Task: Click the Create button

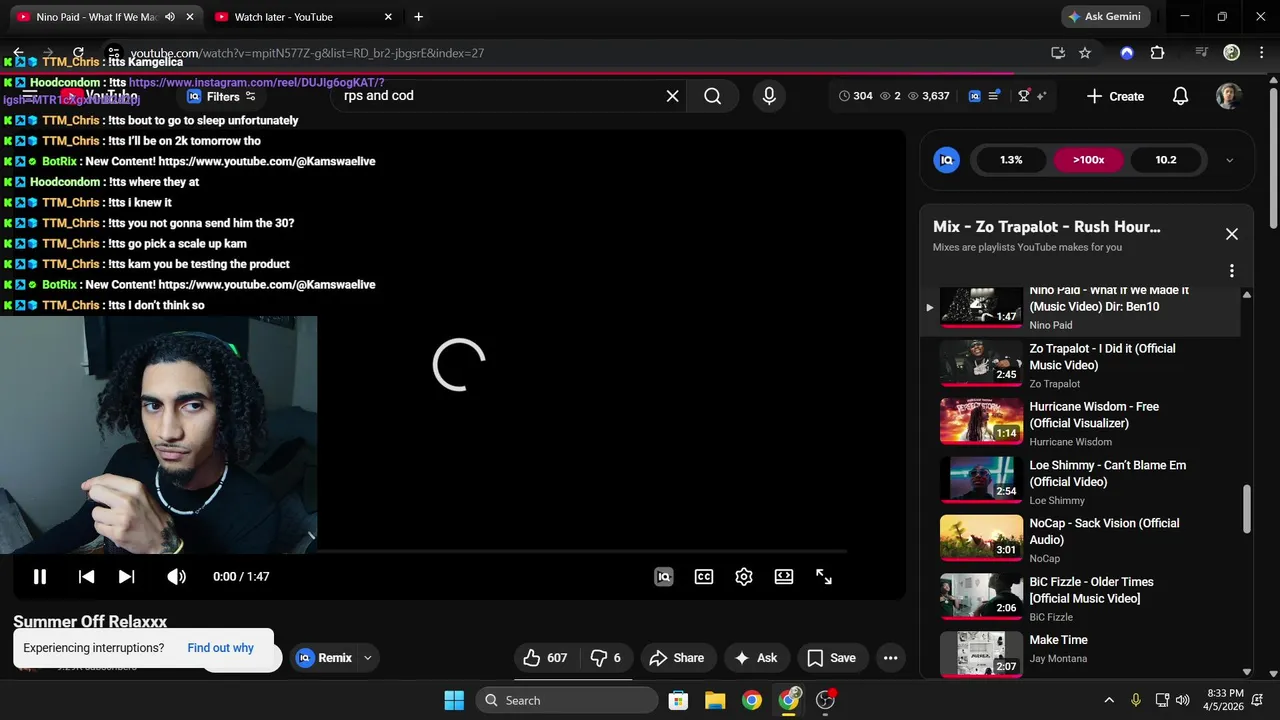Action: (1115, 96)
